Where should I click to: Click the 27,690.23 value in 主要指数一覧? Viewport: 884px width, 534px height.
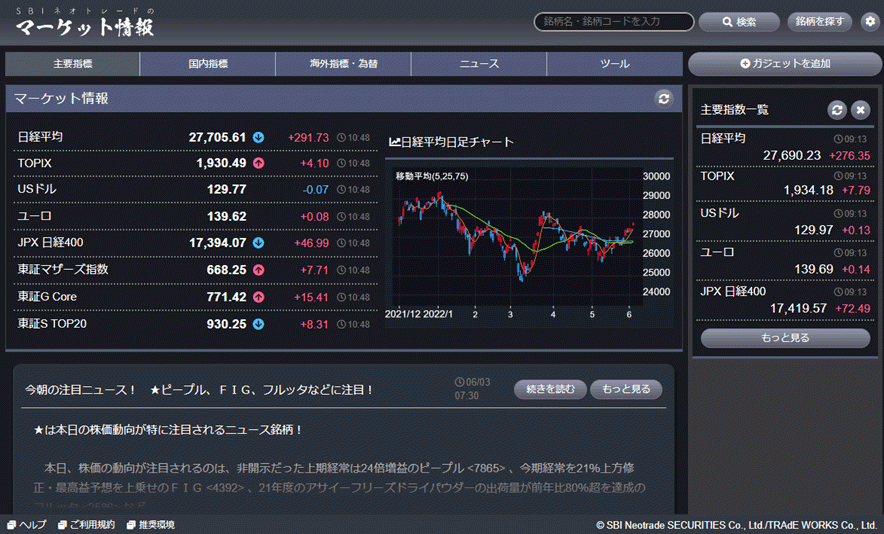[x=792, y=156]
